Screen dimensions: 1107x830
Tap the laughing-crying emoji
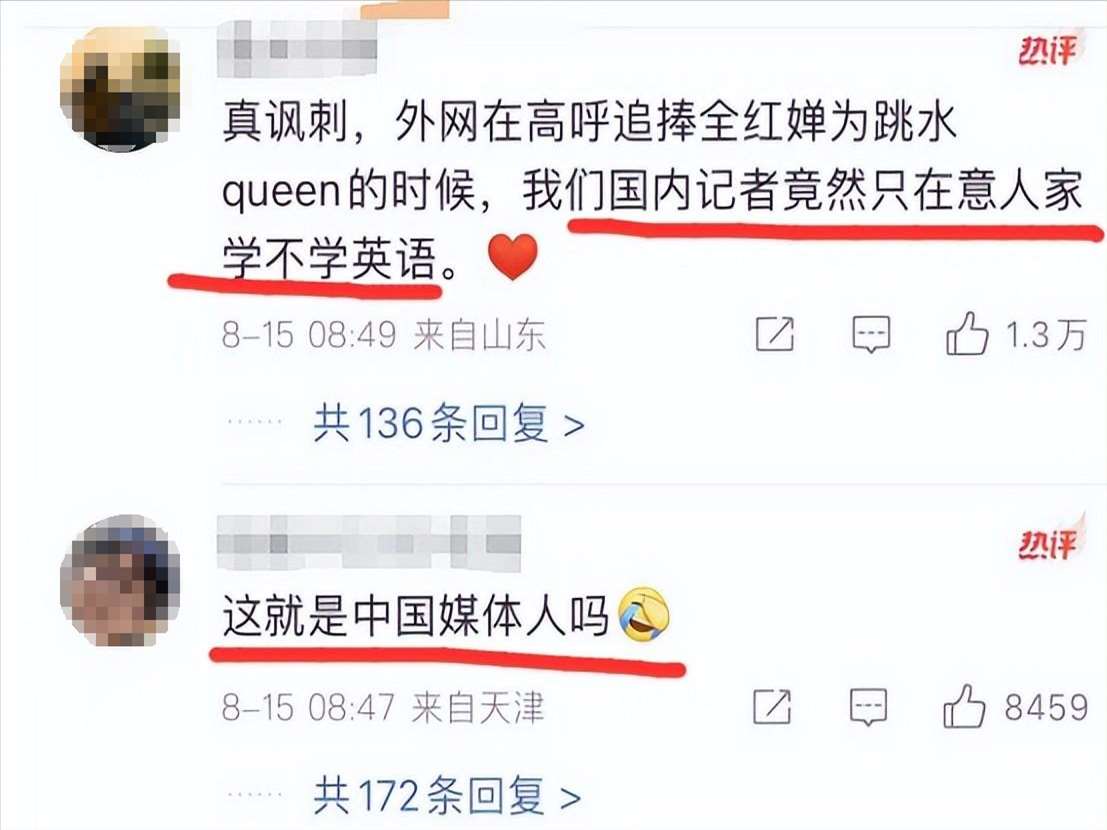643,613
